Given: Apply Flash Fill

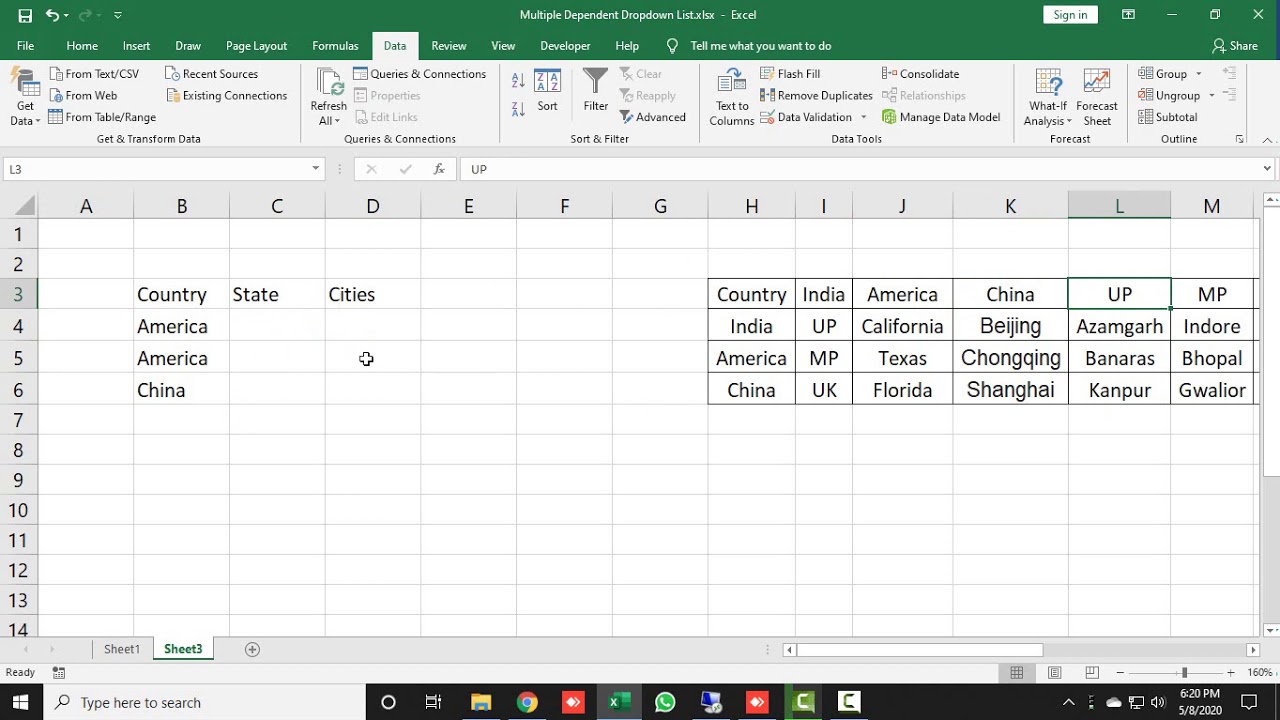Looking at the screenshot, I should (x=790, y=74).
